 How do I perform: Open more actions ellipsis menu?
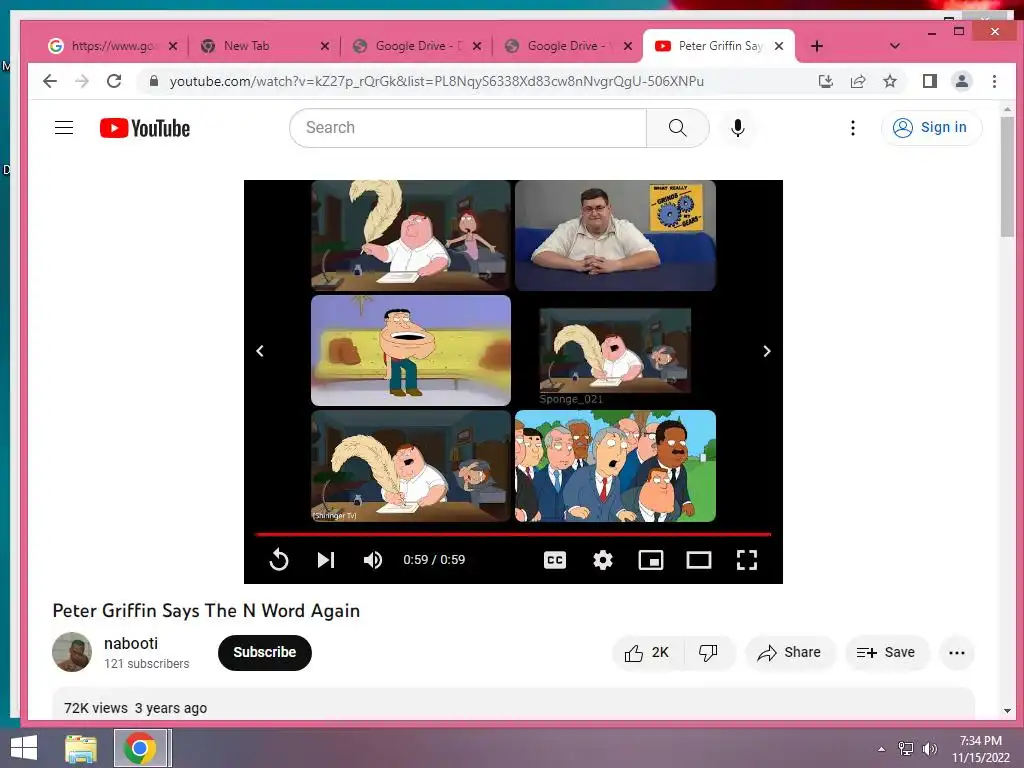click(x=957, y=652)
